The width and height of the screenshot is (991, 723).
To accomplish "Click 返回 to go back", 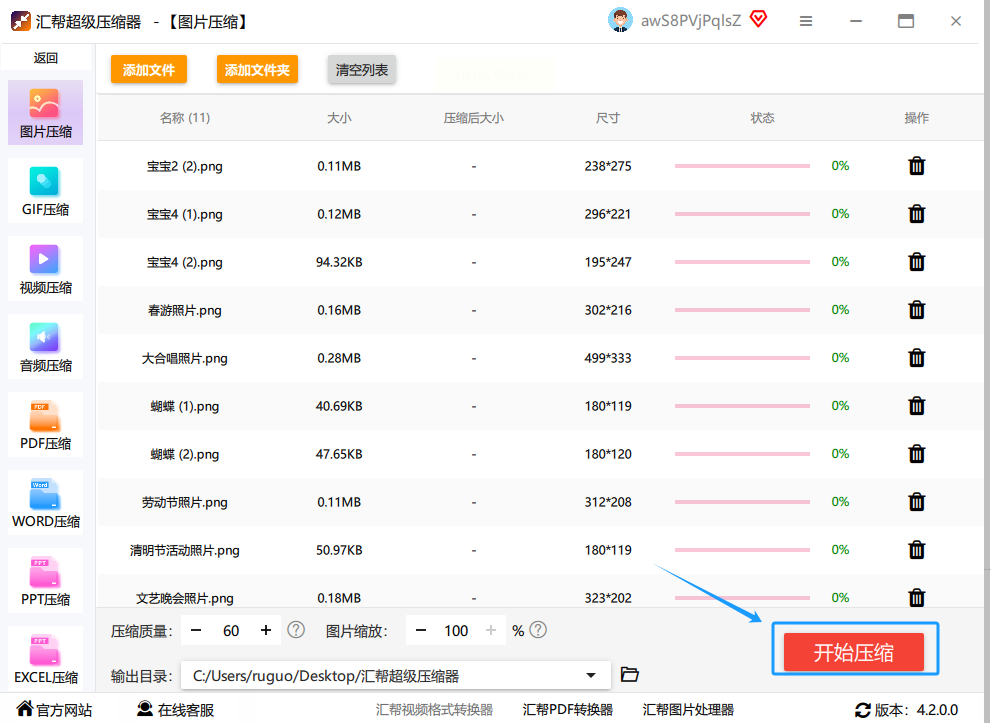I will click(x=45, y=58).
